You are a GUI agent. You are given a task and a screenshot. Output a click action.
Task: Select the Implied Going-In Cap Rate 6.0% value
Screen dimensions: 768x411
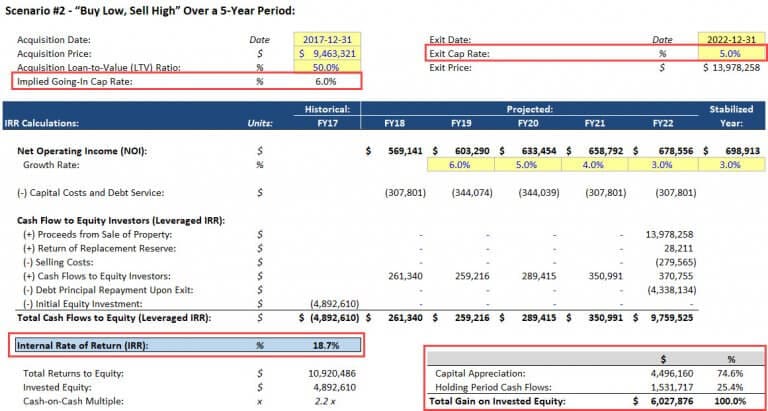click(326, 82)
